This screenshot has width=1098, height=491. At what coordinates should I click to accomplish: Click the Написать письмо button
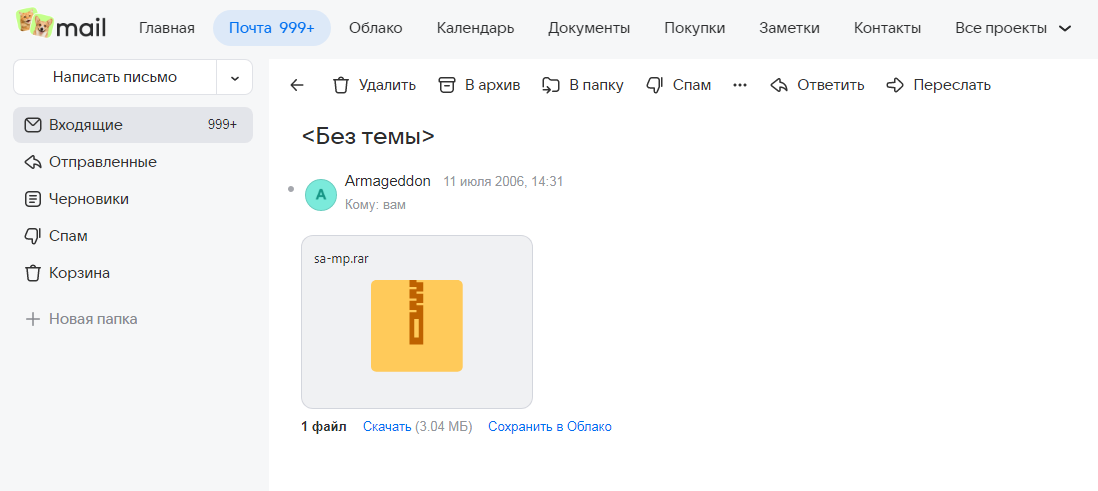tap(115, 77)
